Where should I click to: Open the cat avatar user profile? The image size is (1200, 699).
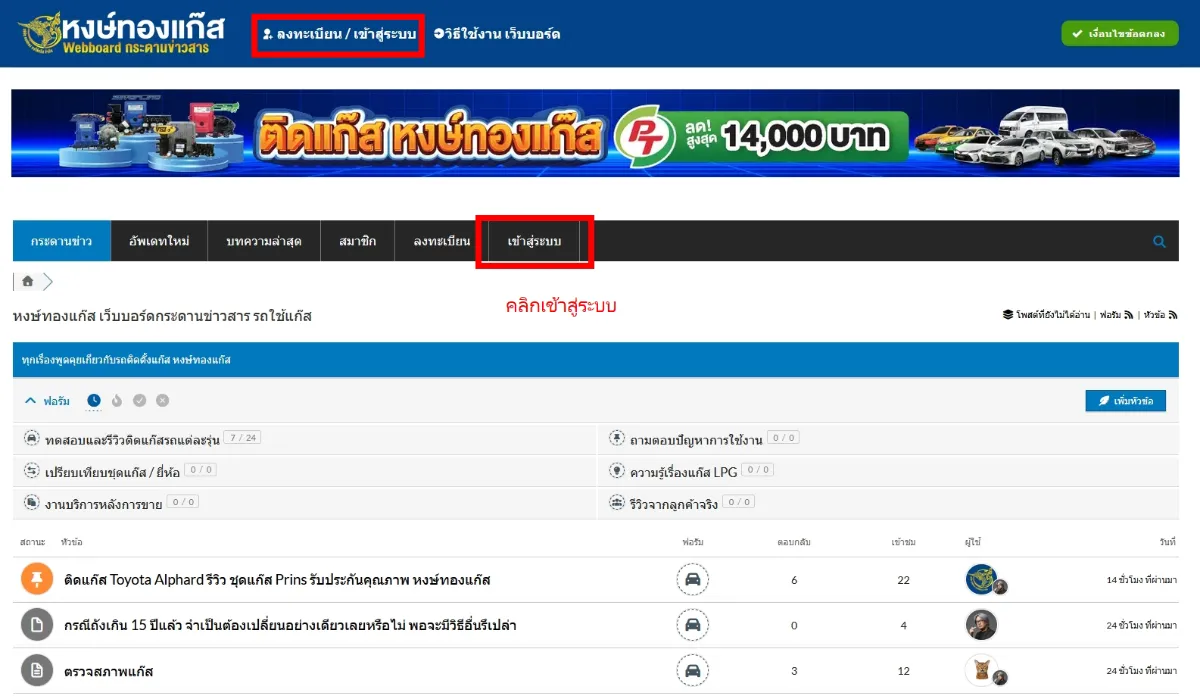pos(981,670)
